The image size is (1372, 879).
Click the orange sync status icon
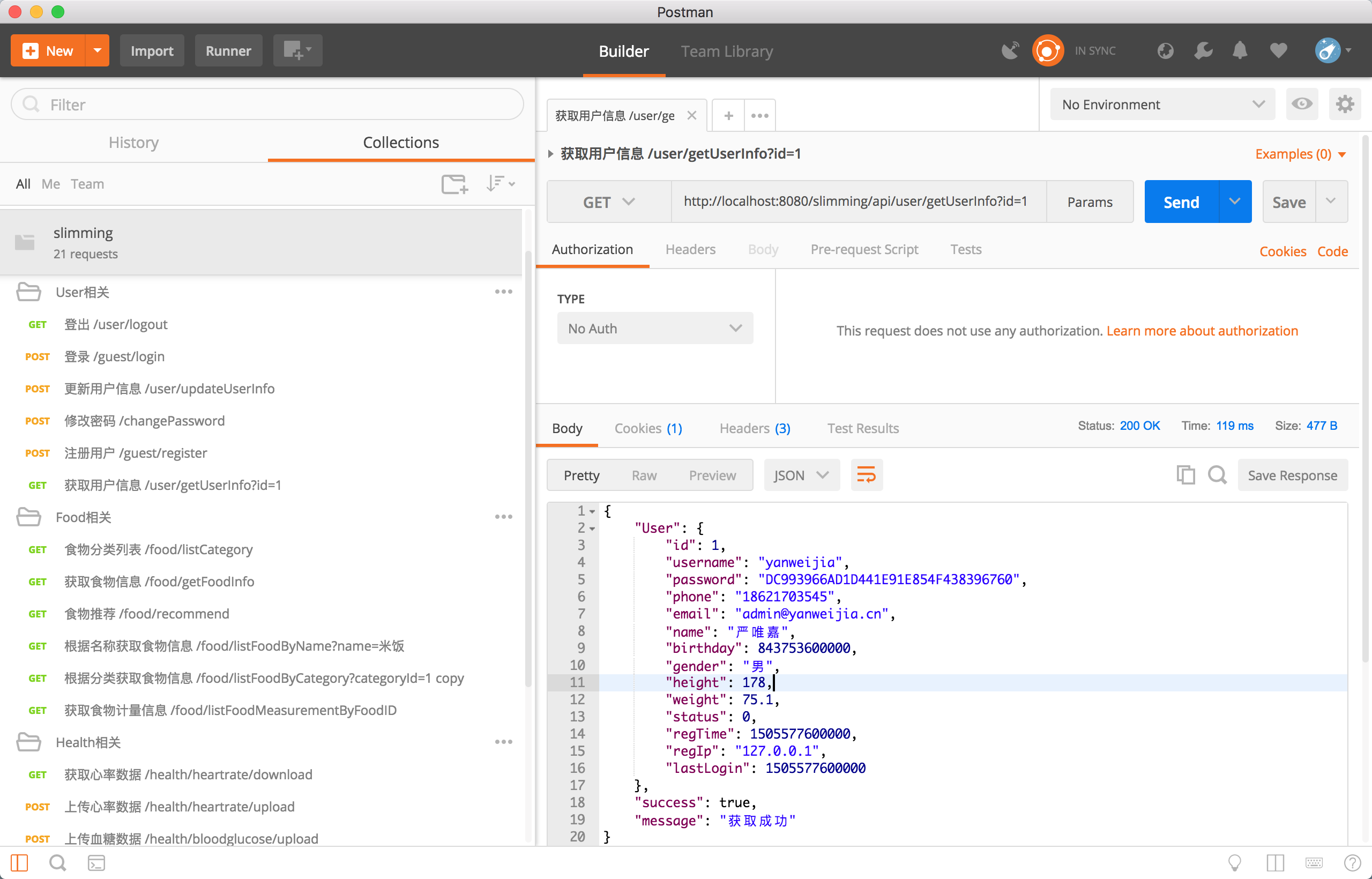pyautogui.click(x=1047, y=51)
